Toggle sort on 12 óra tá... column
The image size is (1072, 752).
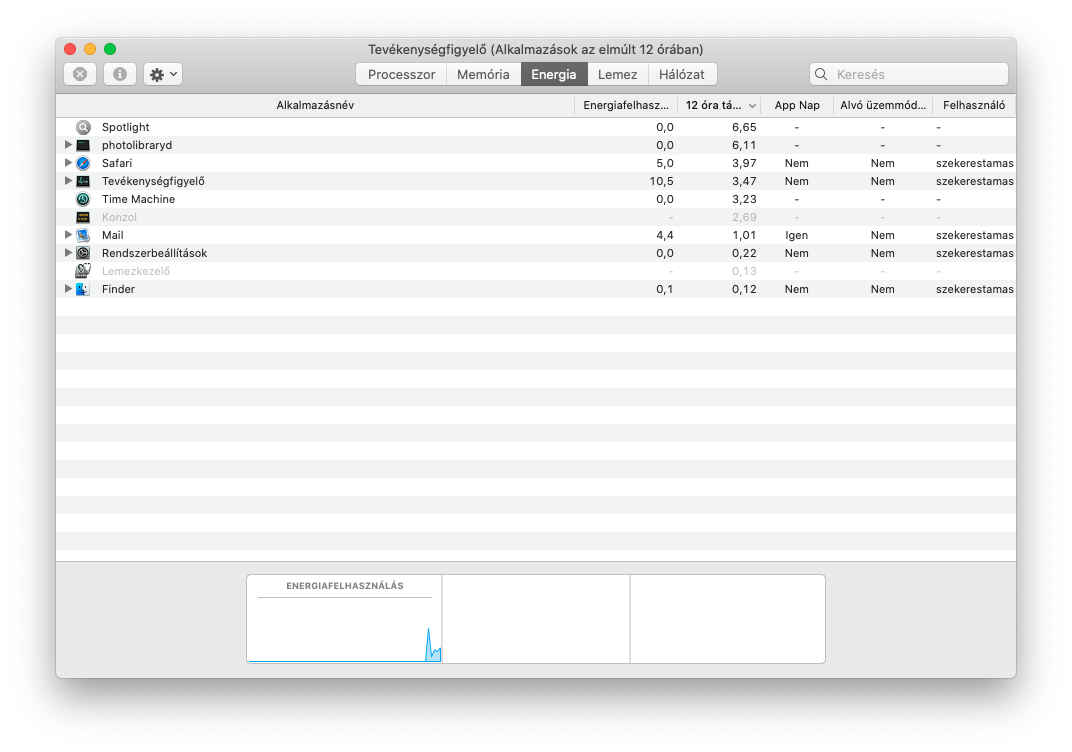pyautogui.click(x=719, y=105)
